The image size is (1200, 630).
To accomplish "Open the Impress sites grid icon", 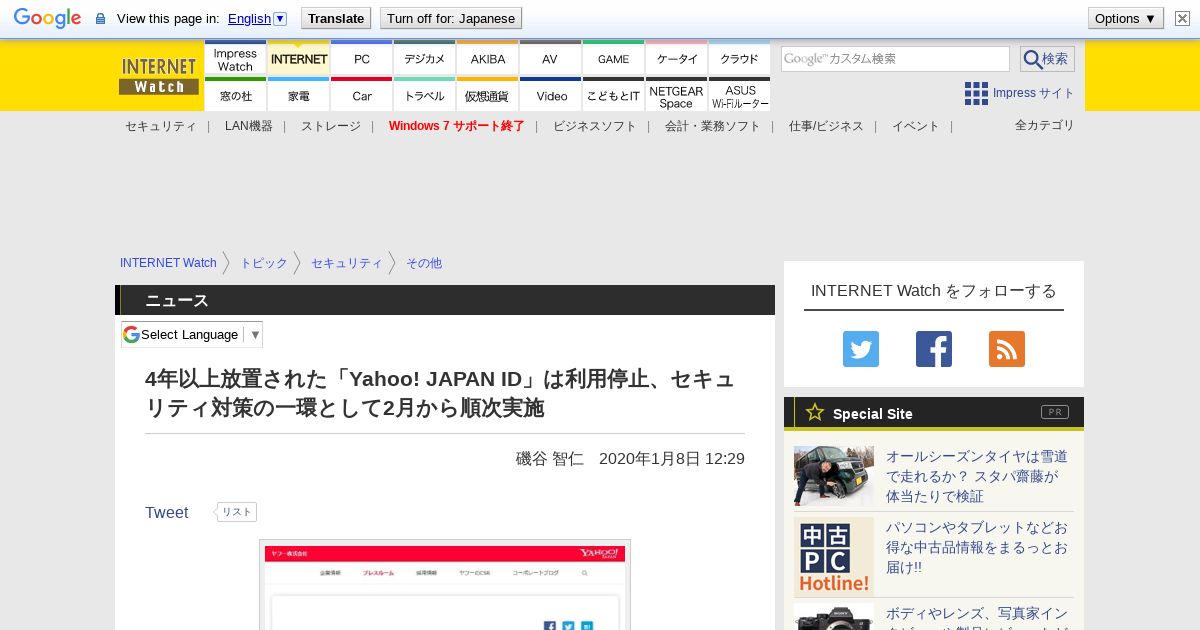I will (x=976, y=93).
